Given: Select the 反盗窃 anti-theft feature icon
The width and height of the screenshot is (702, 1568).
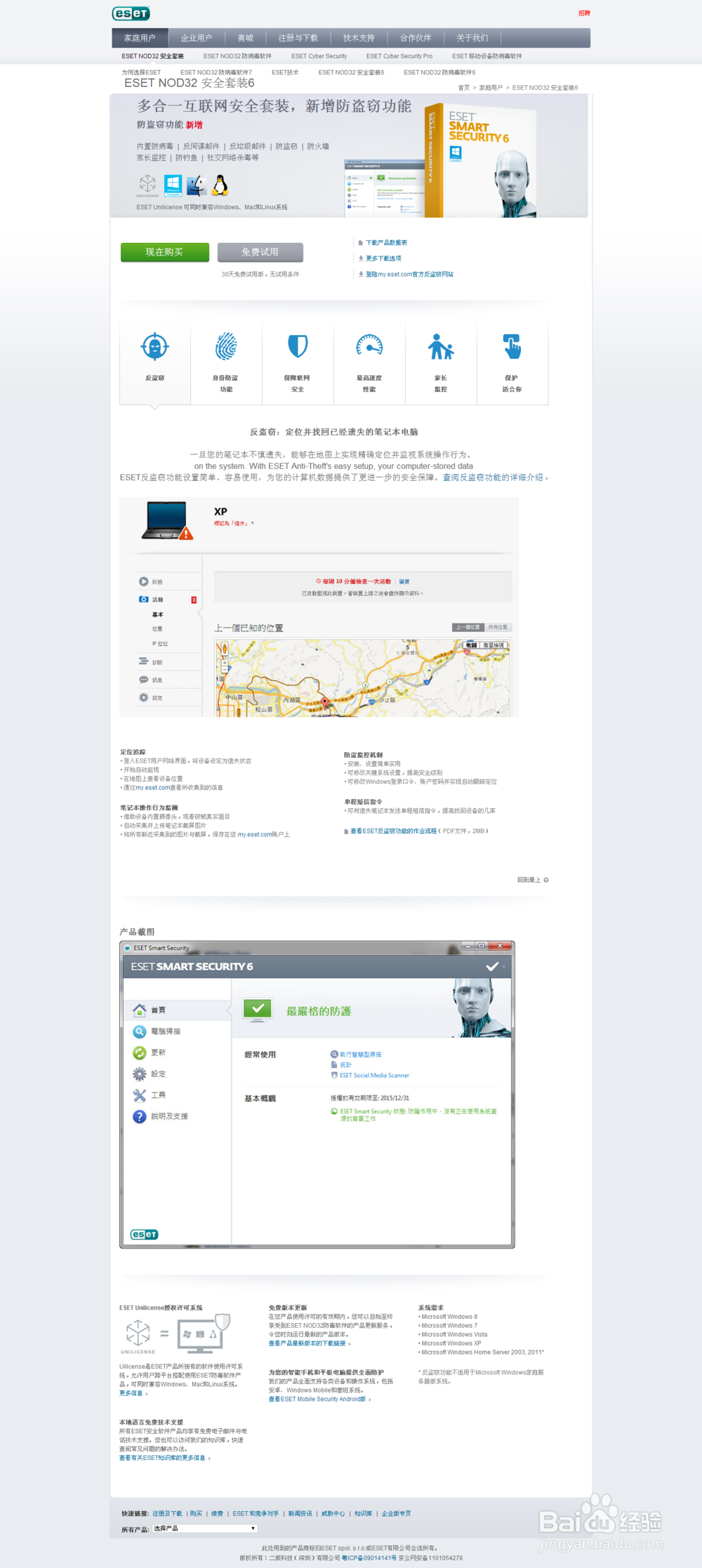Looking at the screenshot, I should 154,347.
